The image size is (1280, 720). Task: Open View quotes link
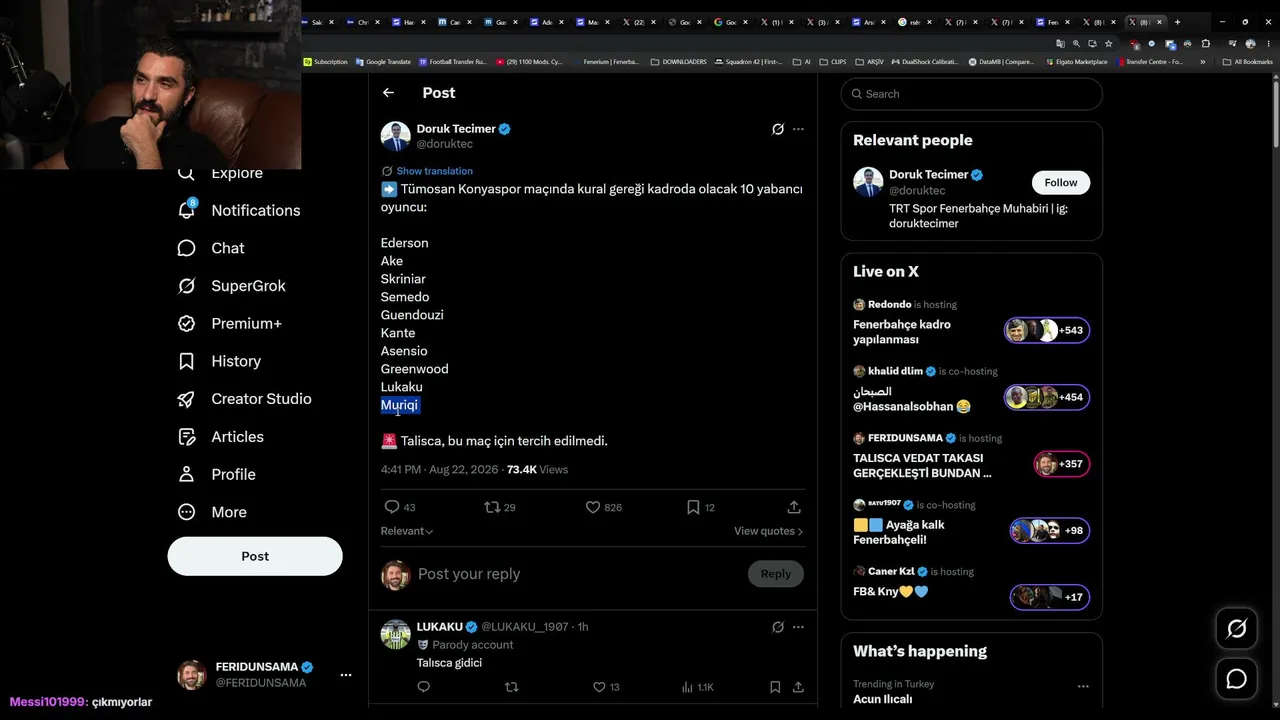(769, 531)
